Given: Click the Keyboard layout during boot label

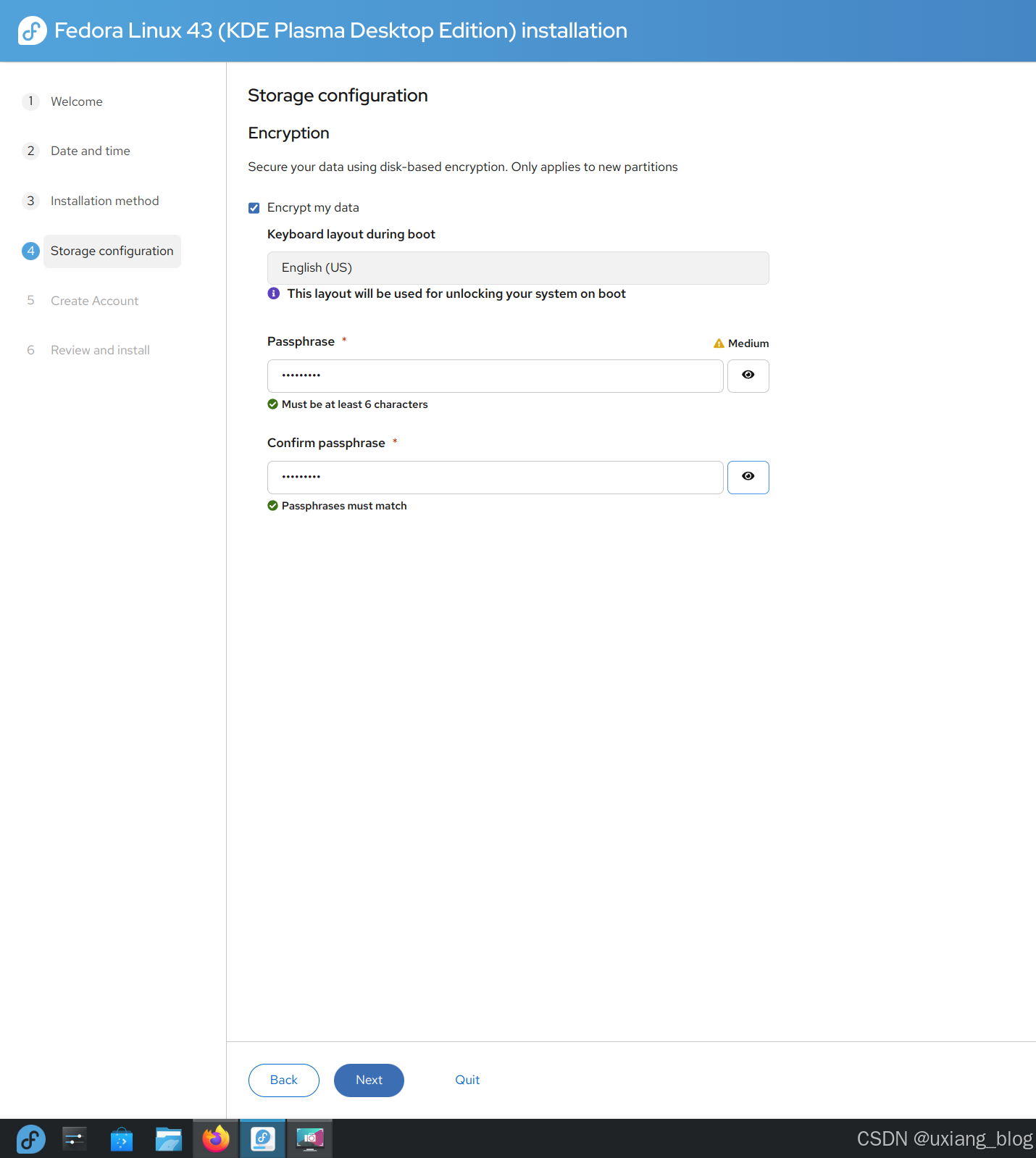Looking at the screenshot, I should point(351,234).
